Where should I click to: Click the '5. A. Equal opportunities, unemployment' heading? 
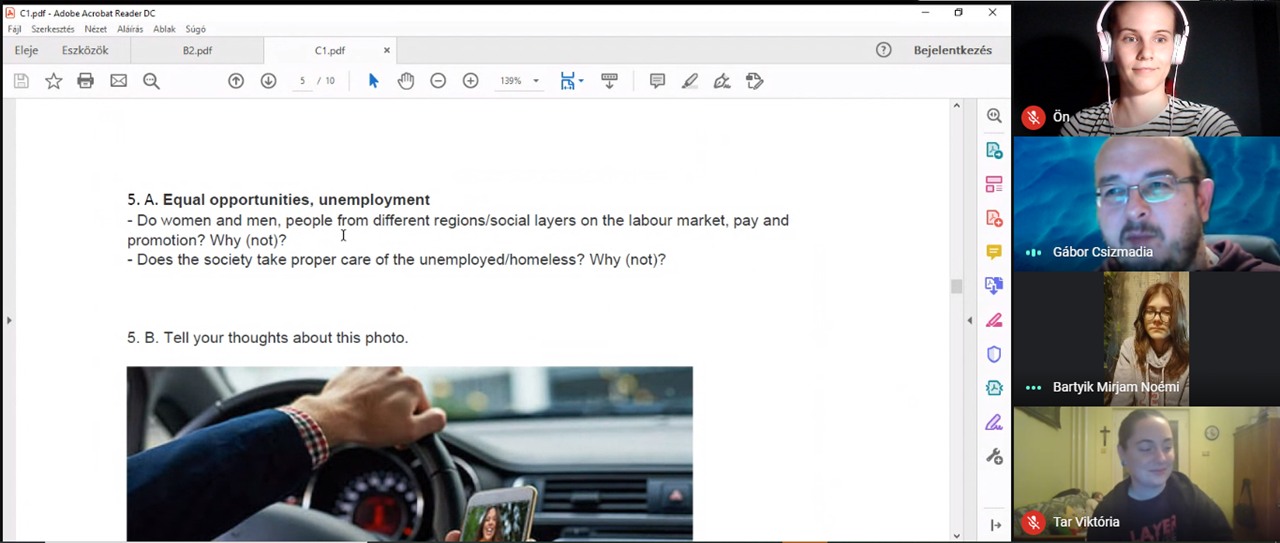coord(278,200)
